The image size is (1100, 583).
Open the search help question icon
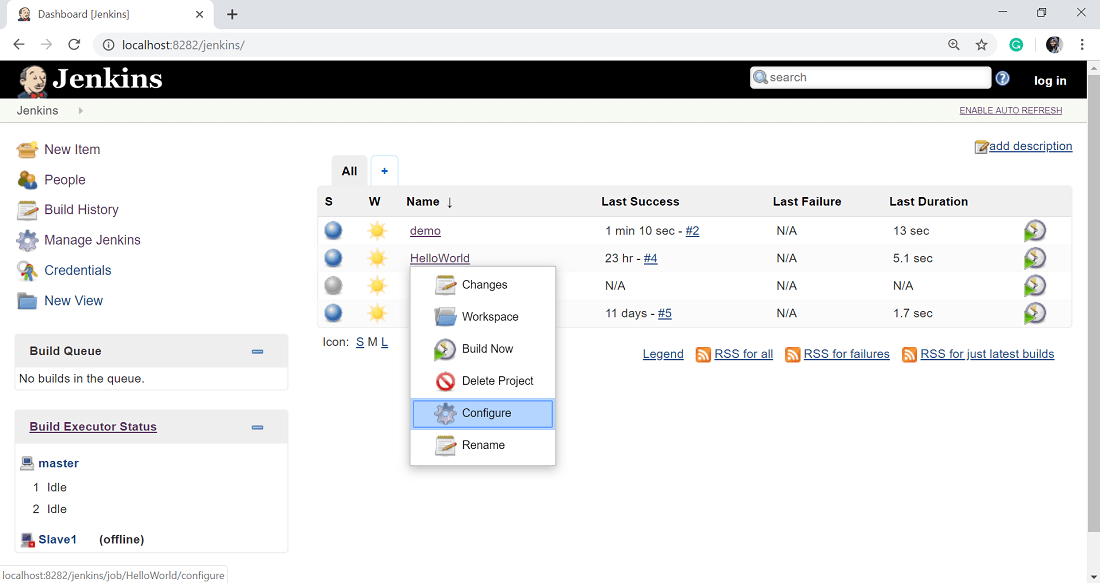tap(1002, 79)
